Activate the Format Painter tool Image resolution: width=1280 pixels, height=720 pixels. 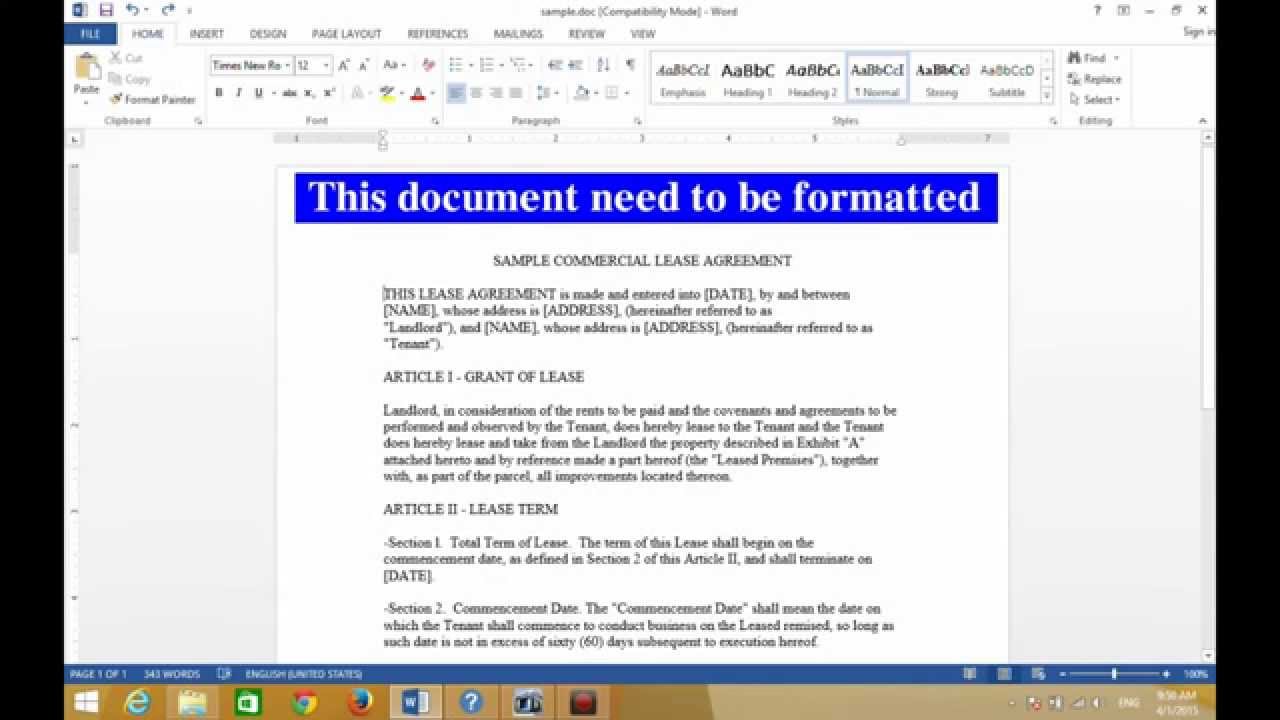point(152,99)
